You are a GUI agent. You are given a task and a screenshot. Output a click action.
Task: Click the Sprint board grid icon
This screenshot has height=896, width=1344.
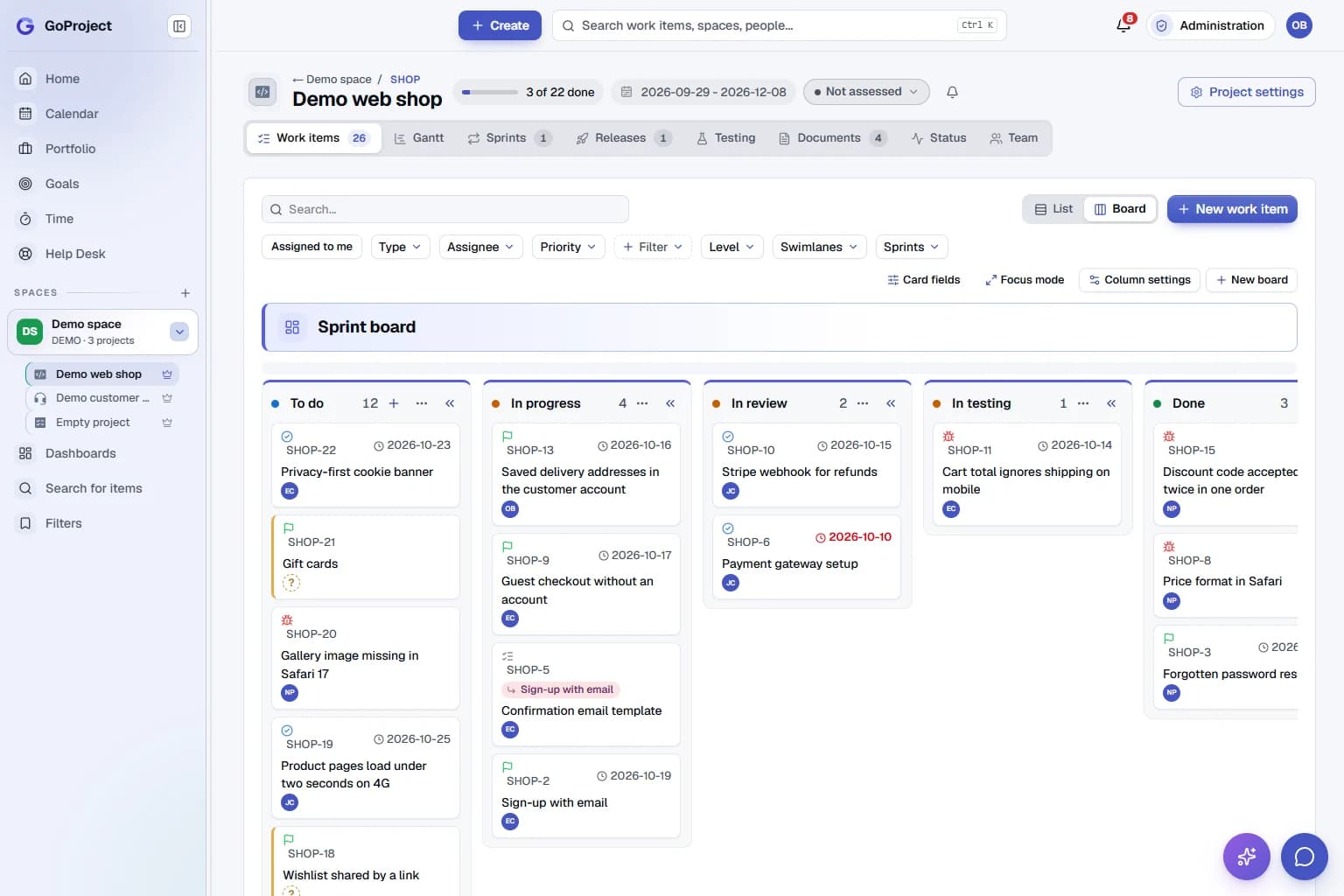pyautogui.click(x=292, y=327)
